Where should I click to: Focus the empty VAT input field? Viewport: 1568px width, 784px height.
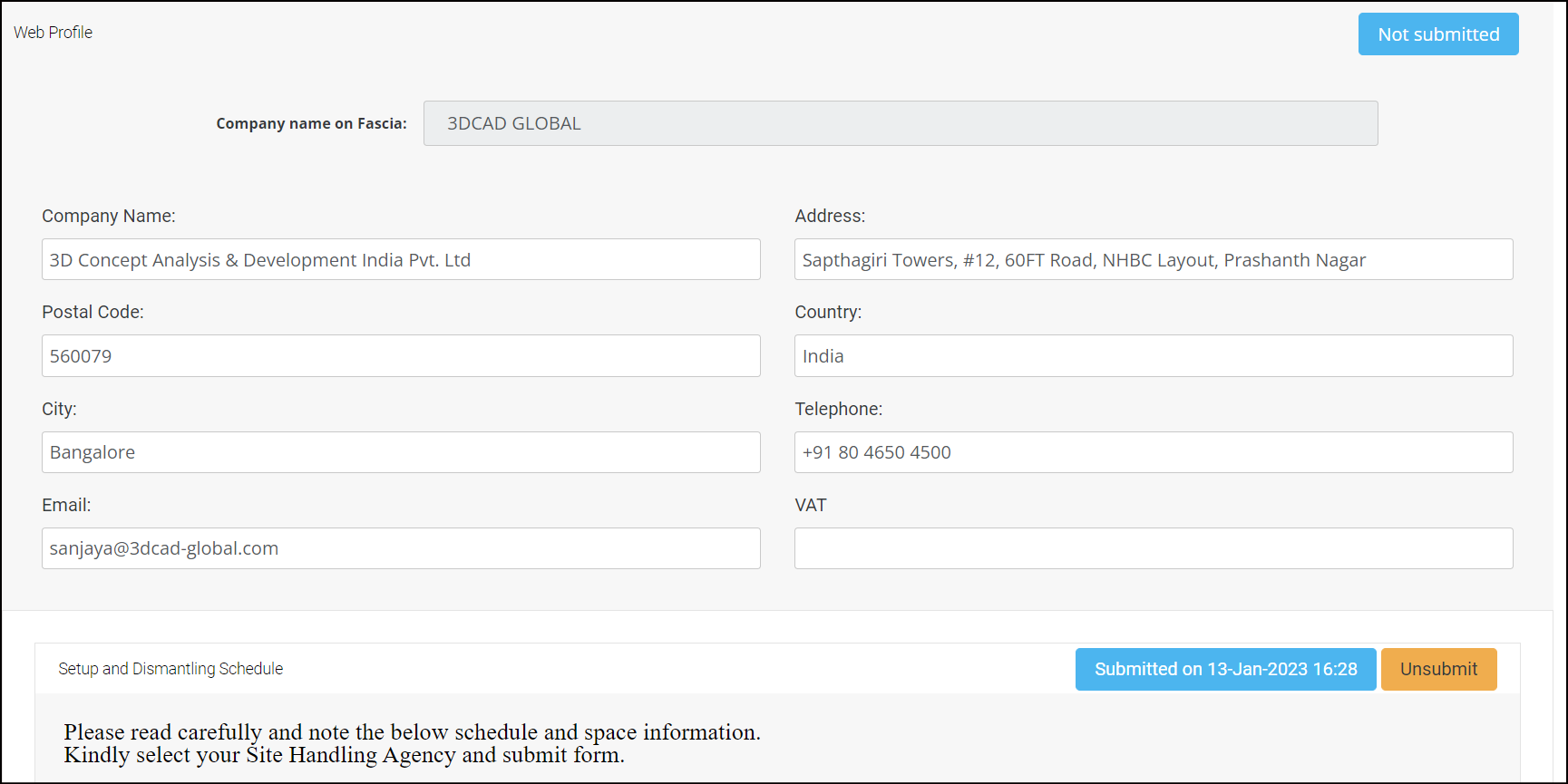(1153, 548)
